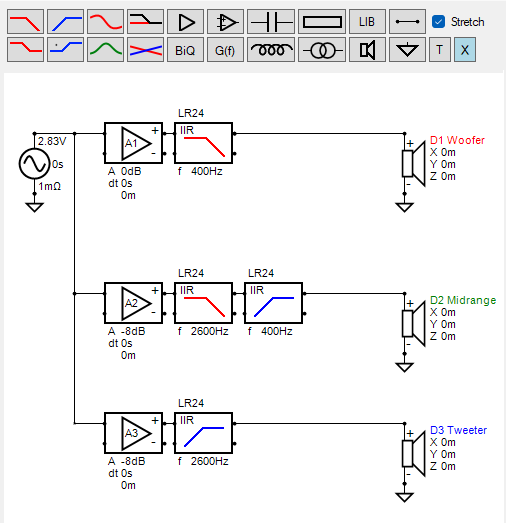The width and height of the screenshot is (506, 523).
Task: Select the red-and-black shelving filter tool
Action: pyautogui.click(x=145, y=22)
